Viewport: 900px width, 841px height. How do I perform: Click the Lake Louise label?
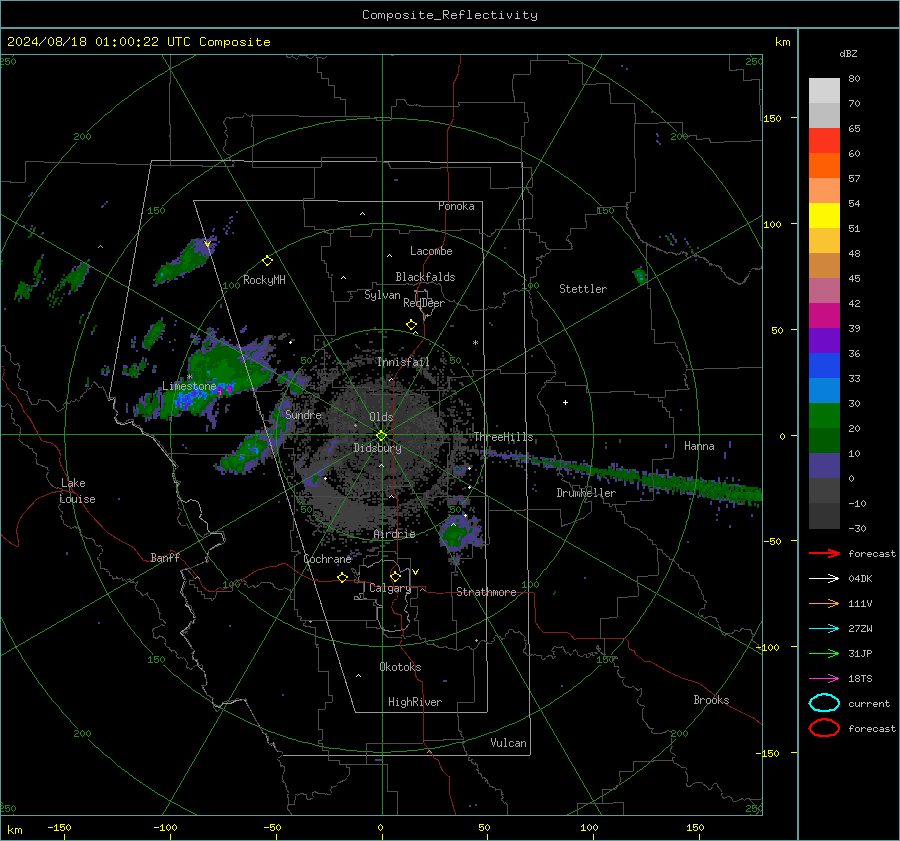click(x=77, y=491)
